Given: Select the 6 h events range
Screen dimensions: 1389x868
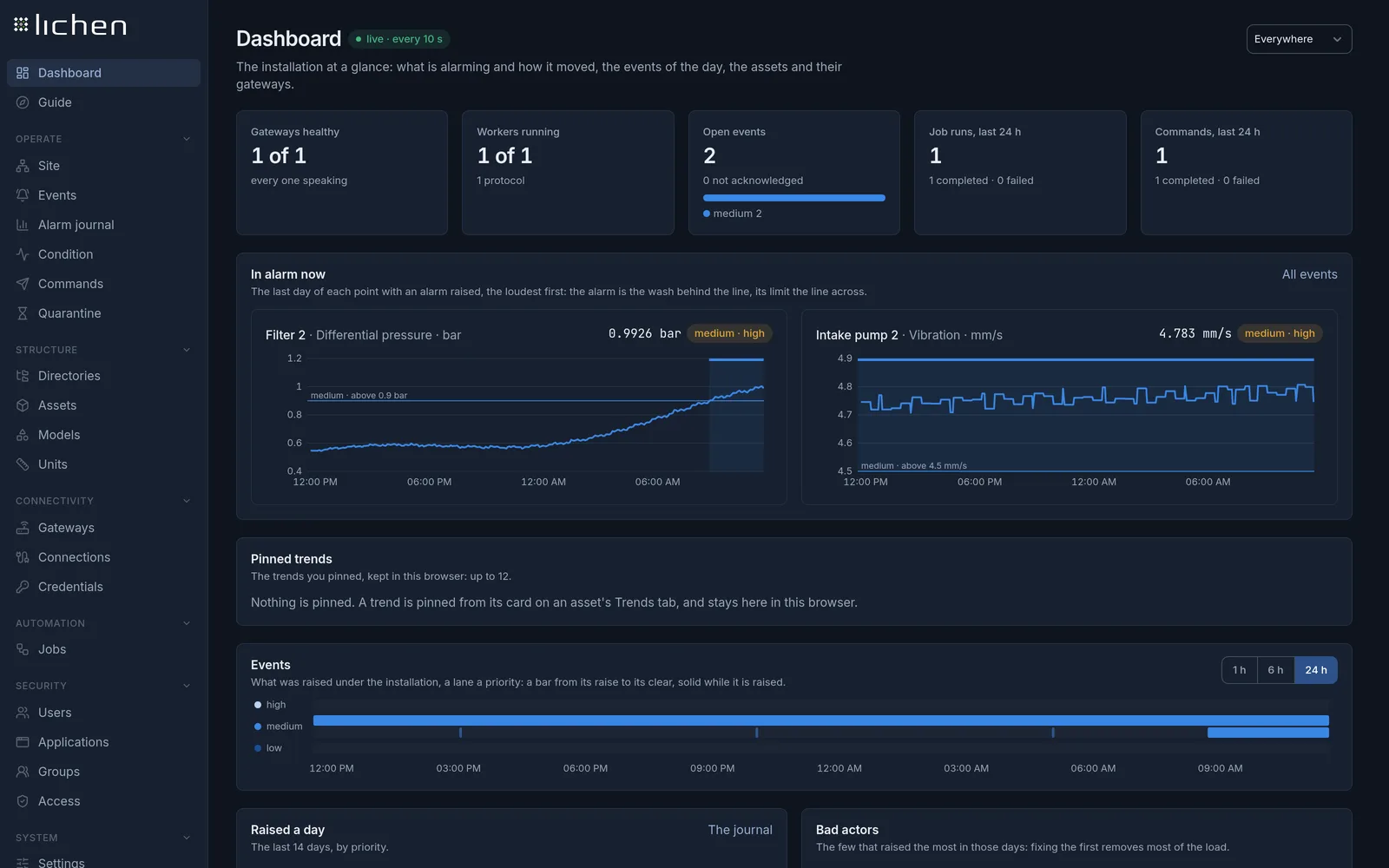Looking at the screenshot, I should point(1275,670).
